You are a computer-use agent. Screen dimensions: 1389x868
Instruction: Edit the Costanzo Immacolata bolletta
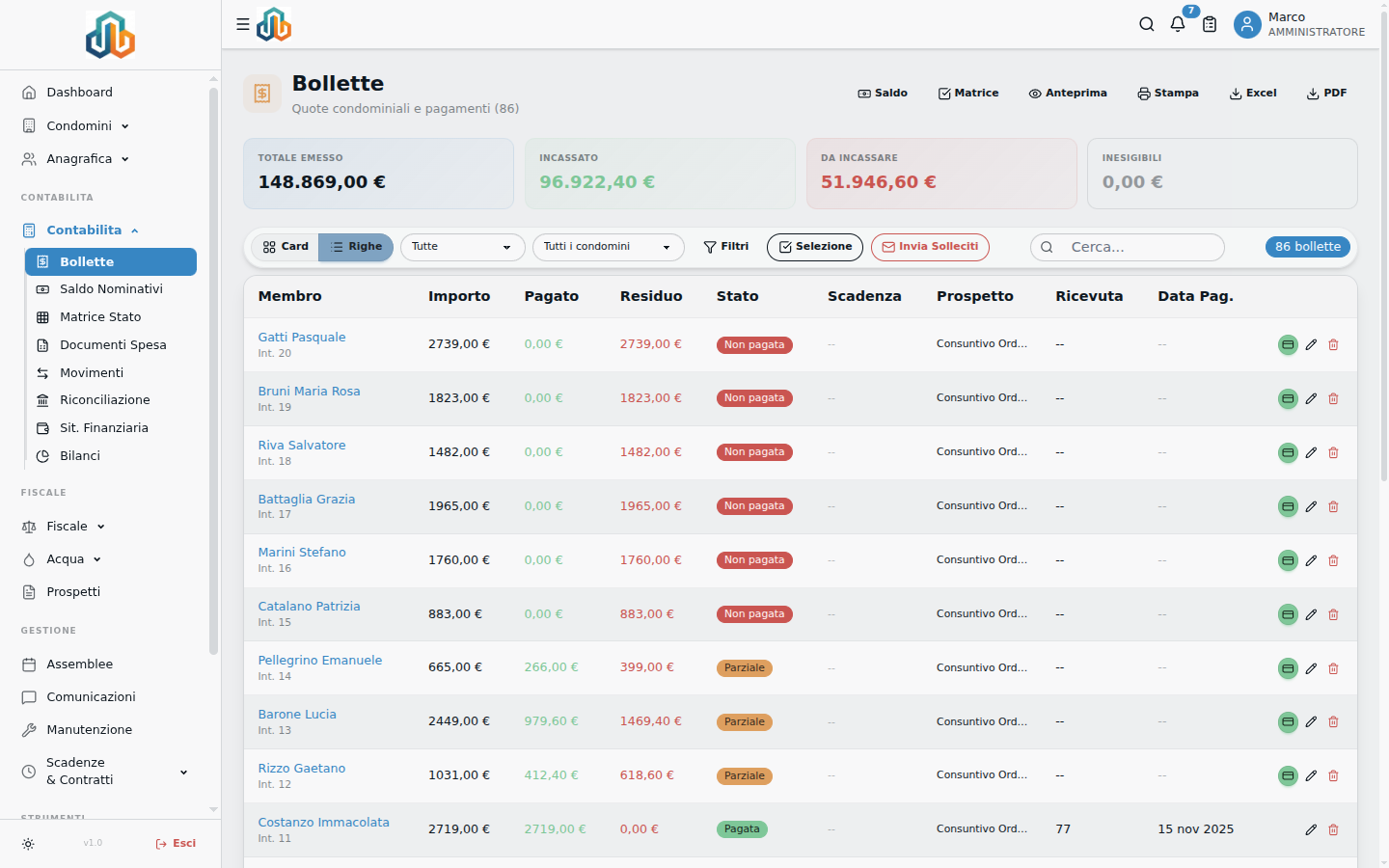(1311, 829)
